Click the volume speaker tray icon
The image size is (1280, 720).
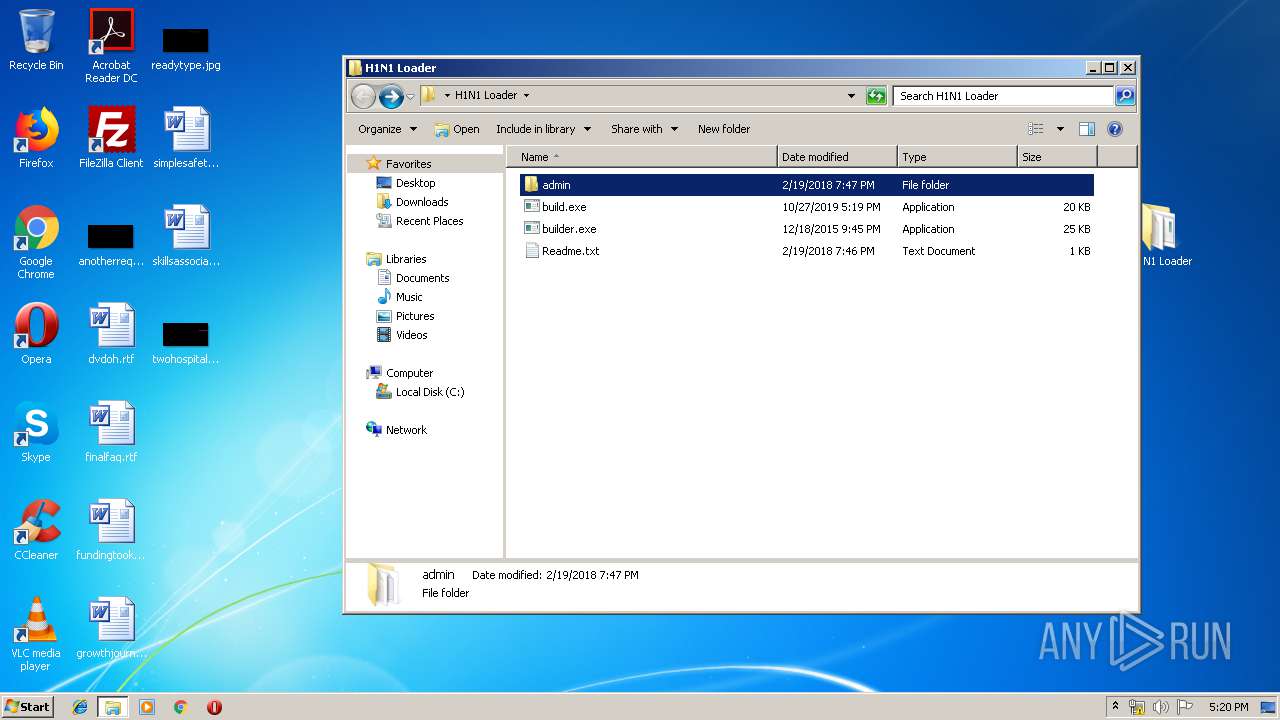coord(1161,707)
